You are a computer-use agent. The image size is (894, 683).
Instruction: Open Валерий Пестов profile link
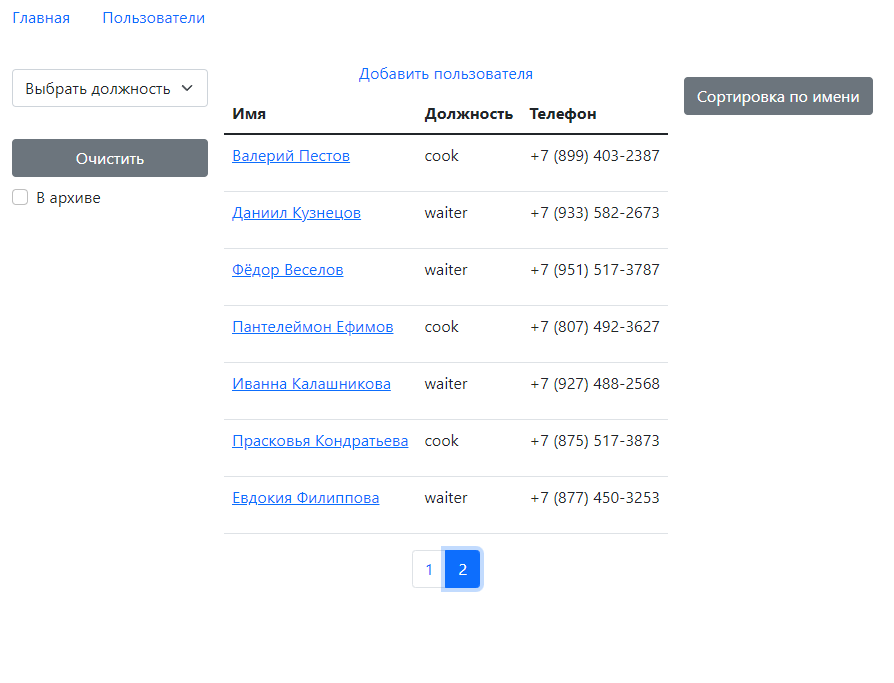click(291, 156)
